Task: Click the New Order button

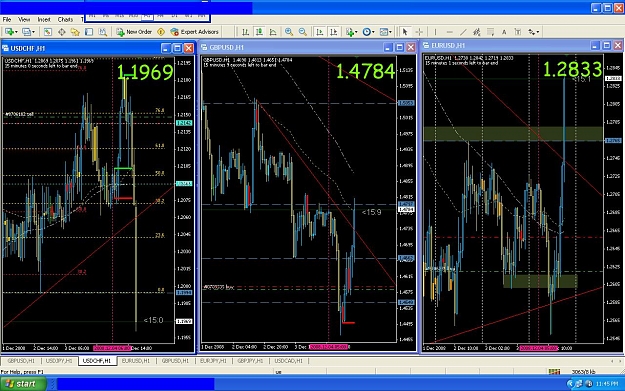Action: [134, 32]
